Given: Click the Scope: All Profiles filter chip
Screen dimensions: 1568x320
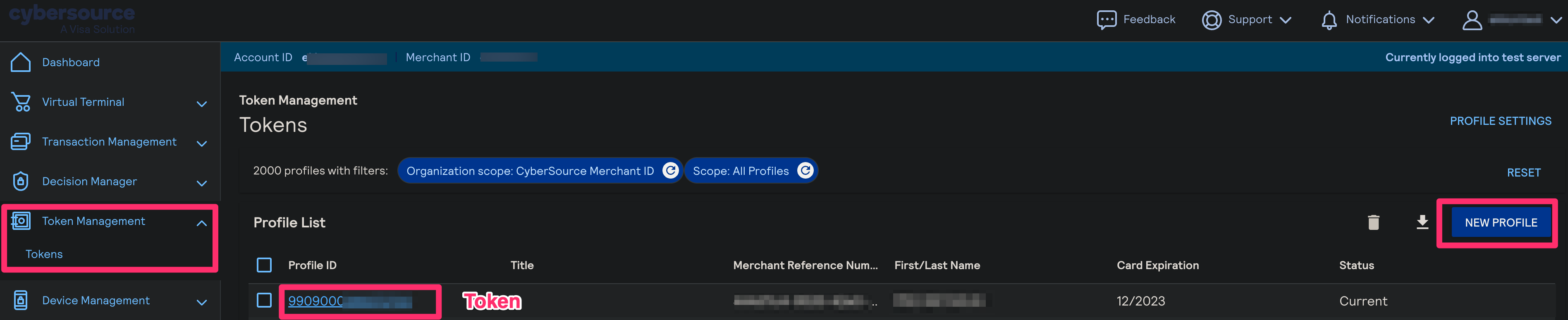Looking at the screenshot, I should (741, 170).
